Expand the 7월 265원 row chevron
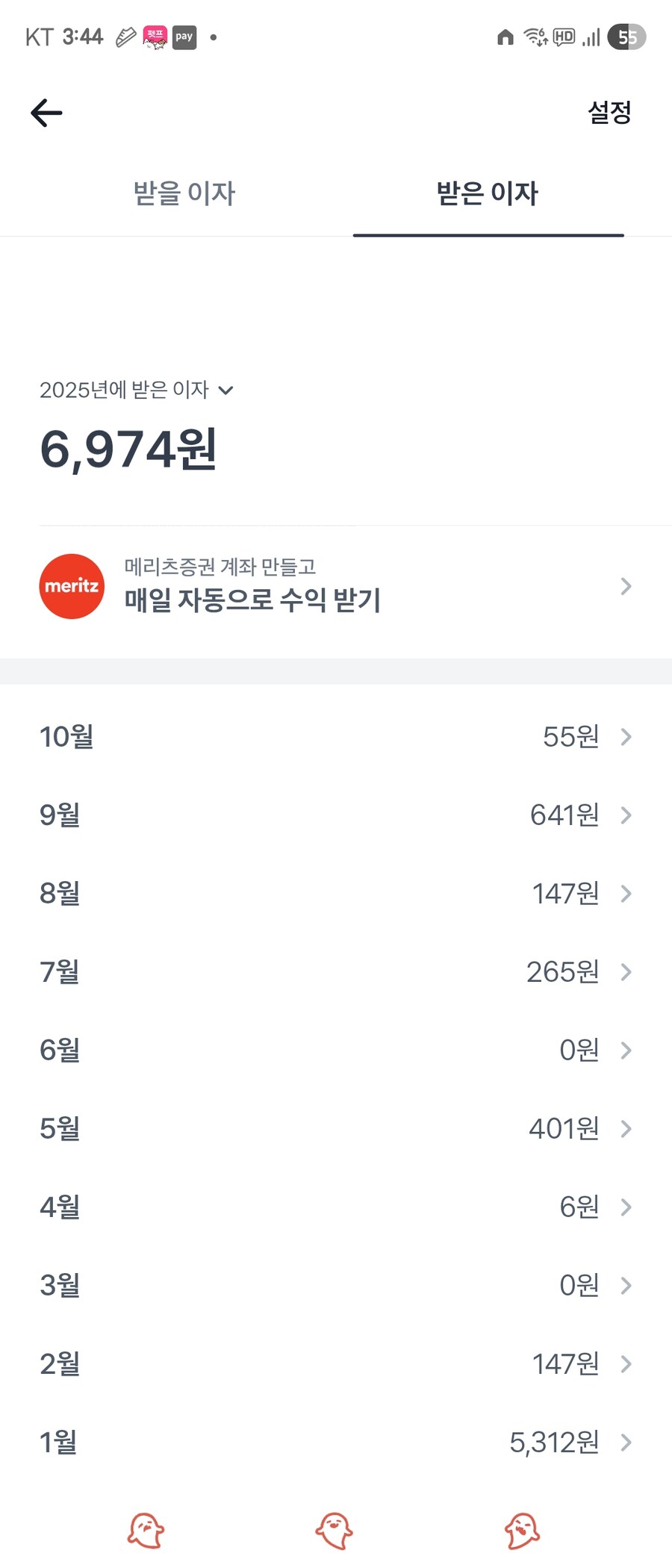This screenshot has width=672, height=1568. [626, 972]
